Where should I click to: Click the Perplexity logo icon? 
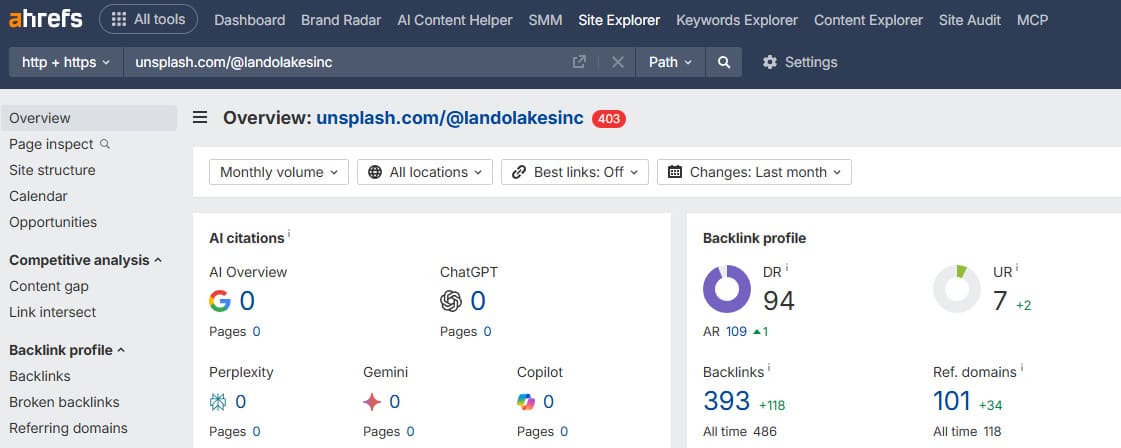218,402
